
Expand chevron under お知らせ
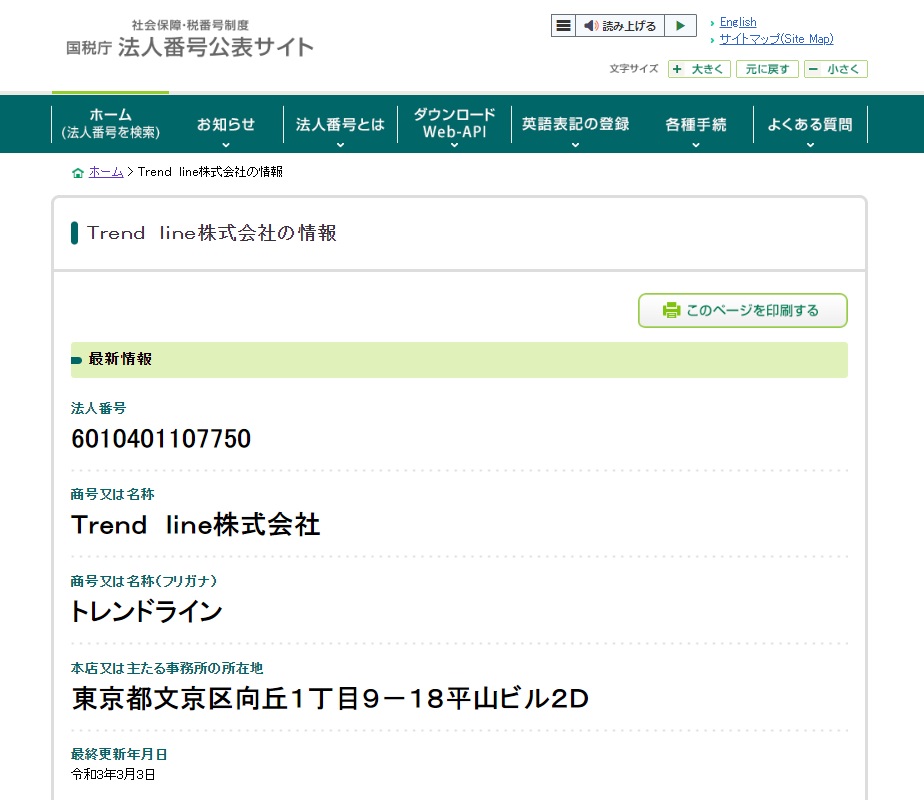click(x=226, y=145)
